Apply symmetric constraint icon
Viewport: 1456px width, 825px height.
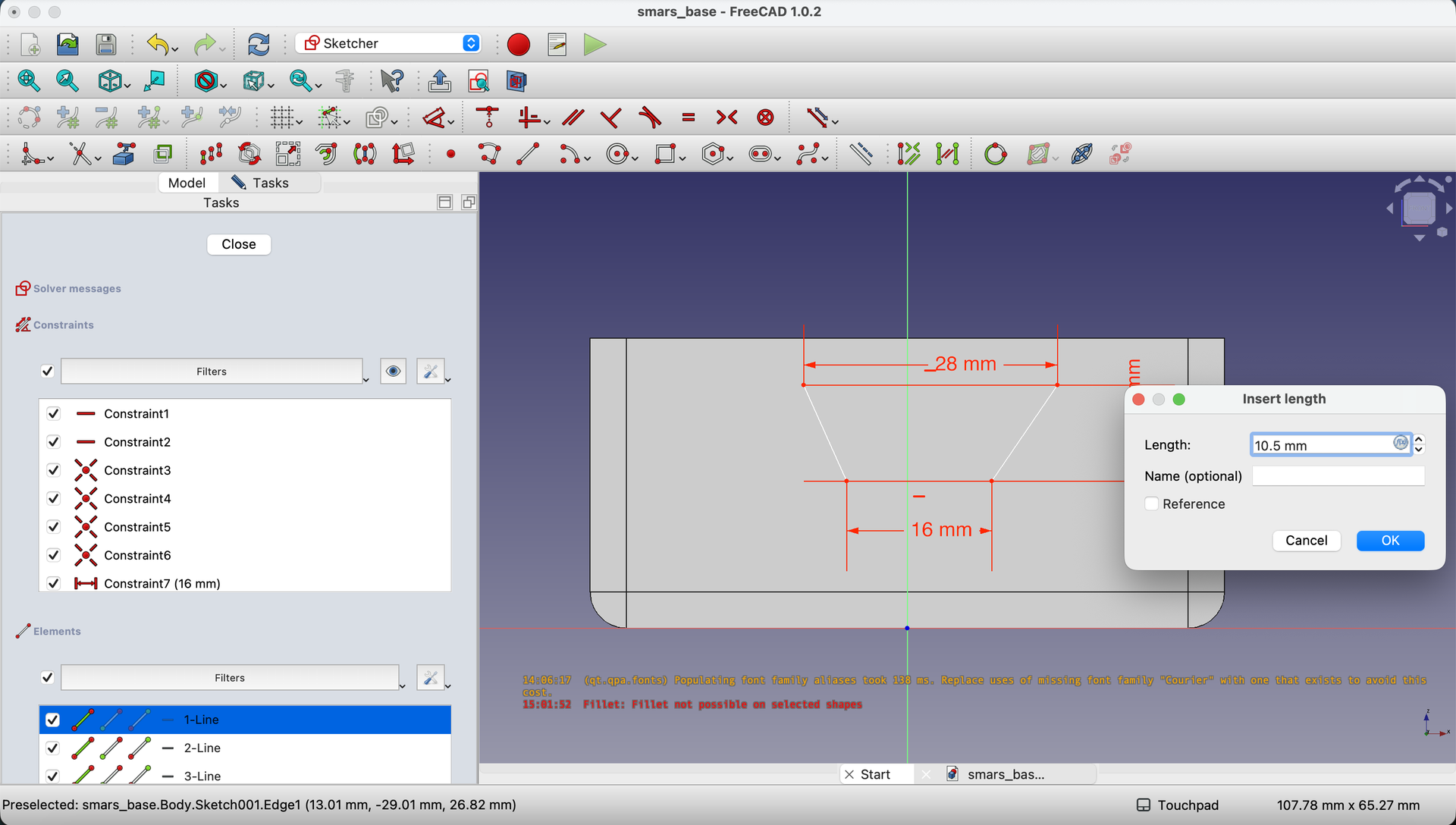click(726, 118)
